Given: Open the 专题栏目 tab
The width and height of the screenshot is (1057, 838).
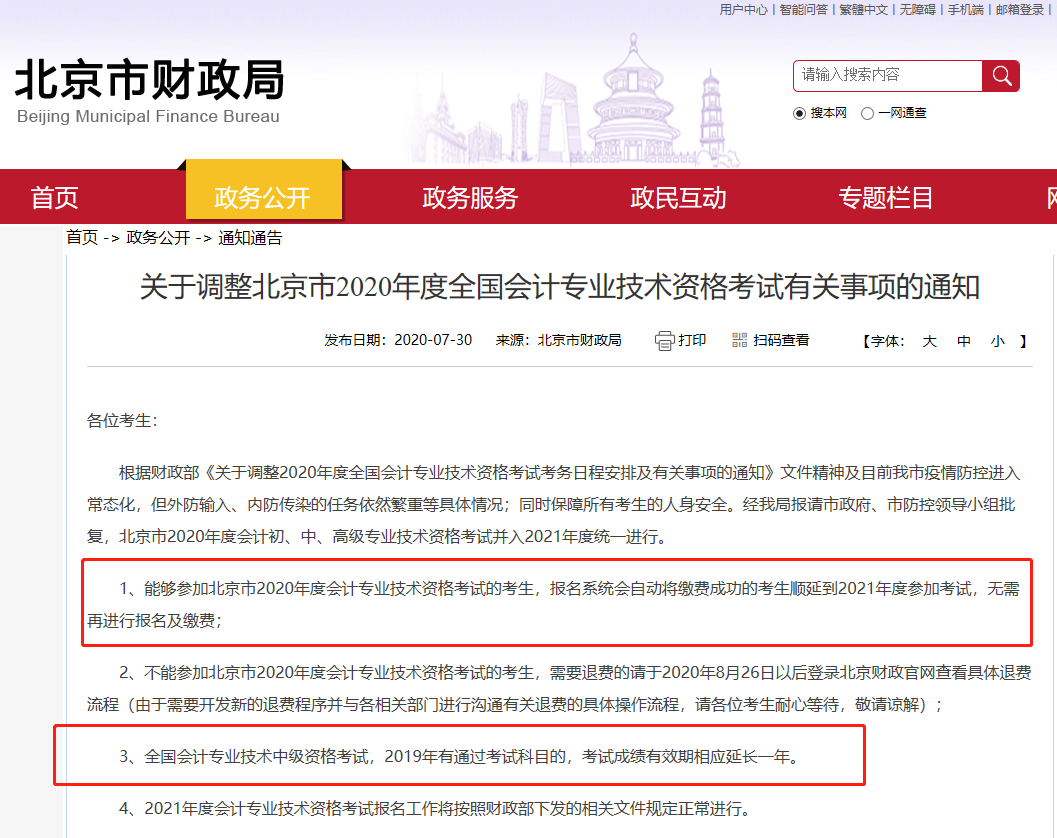Looking at the screenshot, I should point(886,197).
